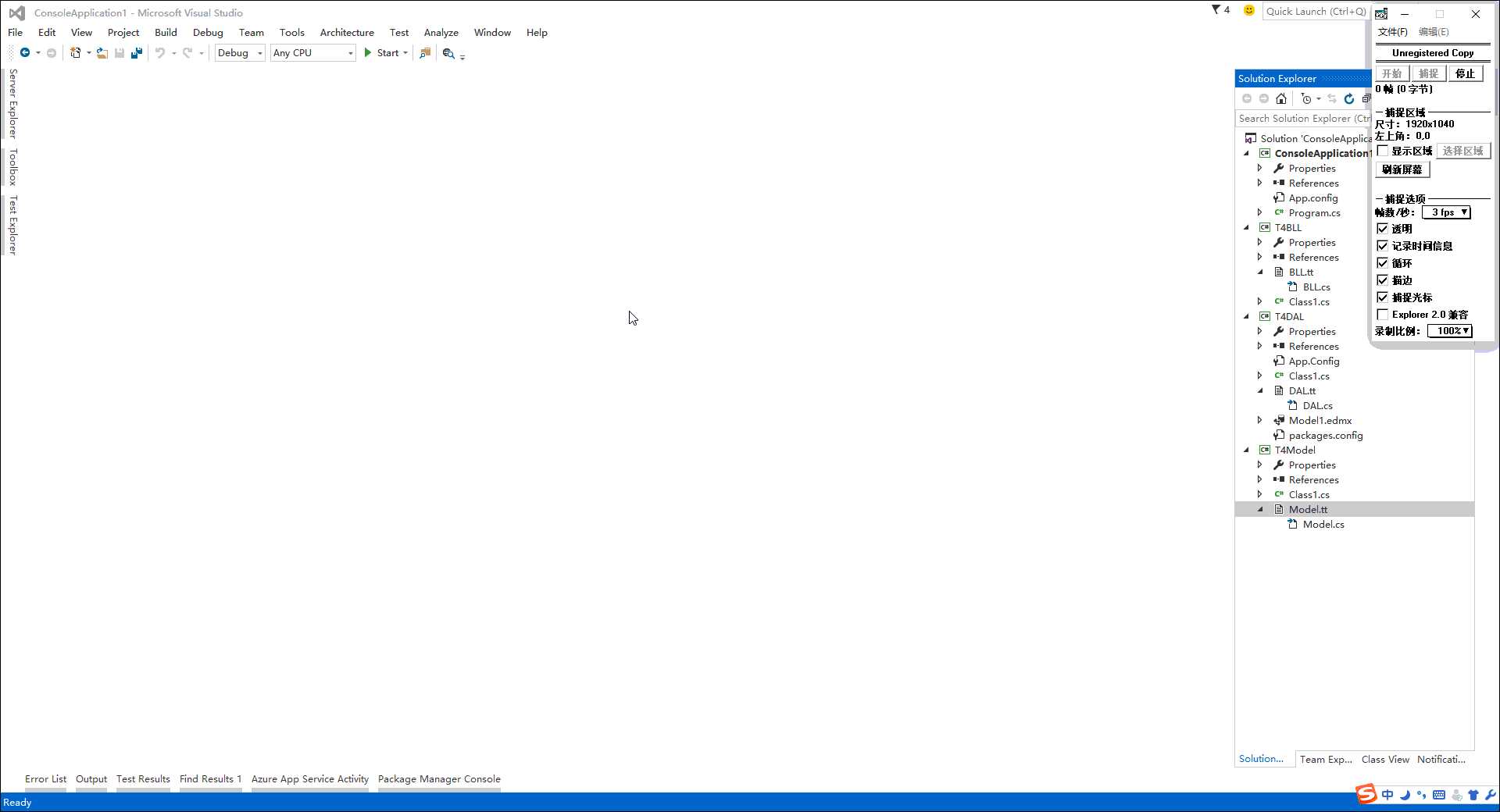Click the 刷新屏幕 refresh screen button
Image resolution: width=1500 pixels, height=812 pixels.
click(x=1402, y=169)
